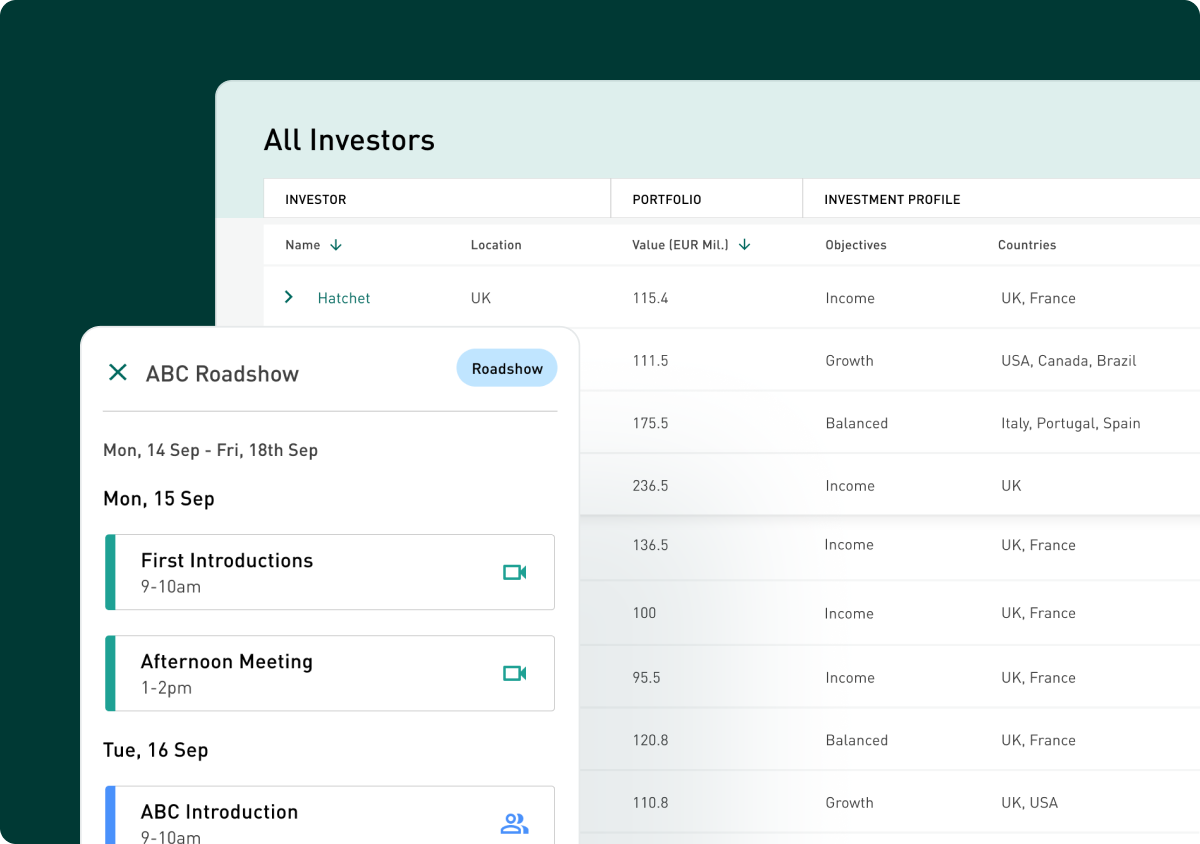Screen dimensions: 1200x844
Task: Select the INVESTOR column group header
Action: (437, 199)
